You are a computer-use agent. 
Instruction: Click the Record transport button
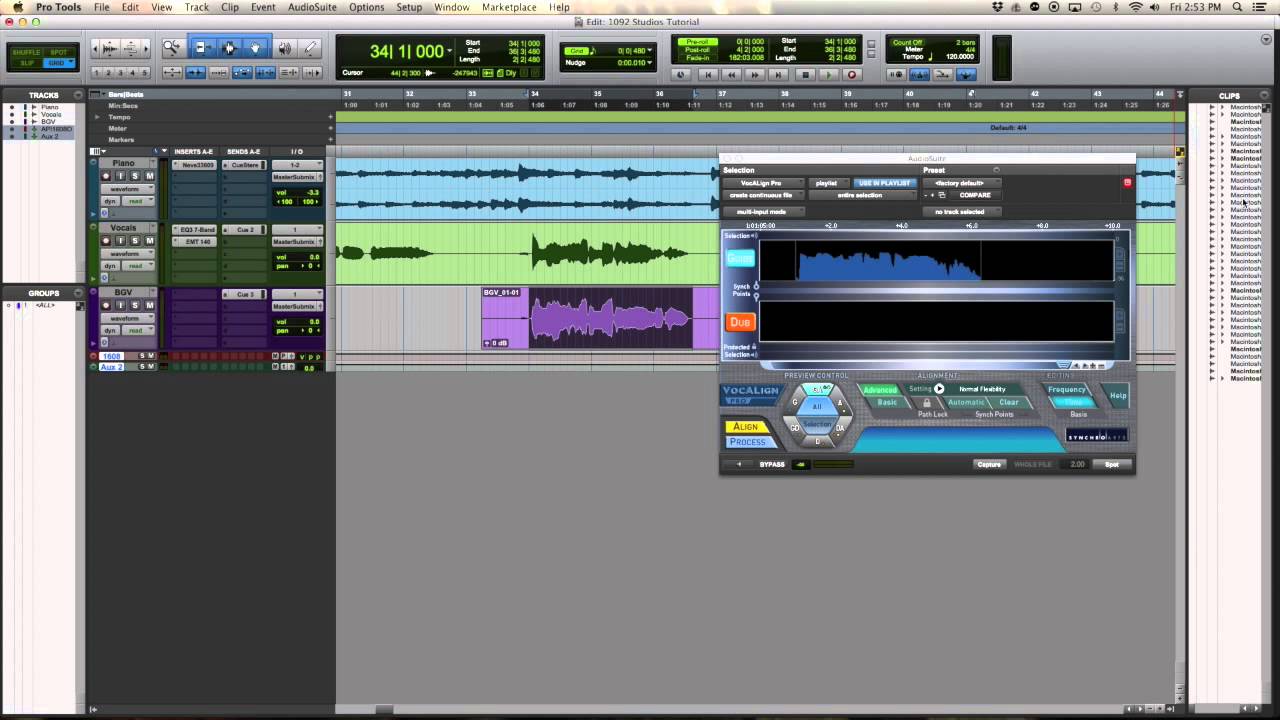(852, 75)
